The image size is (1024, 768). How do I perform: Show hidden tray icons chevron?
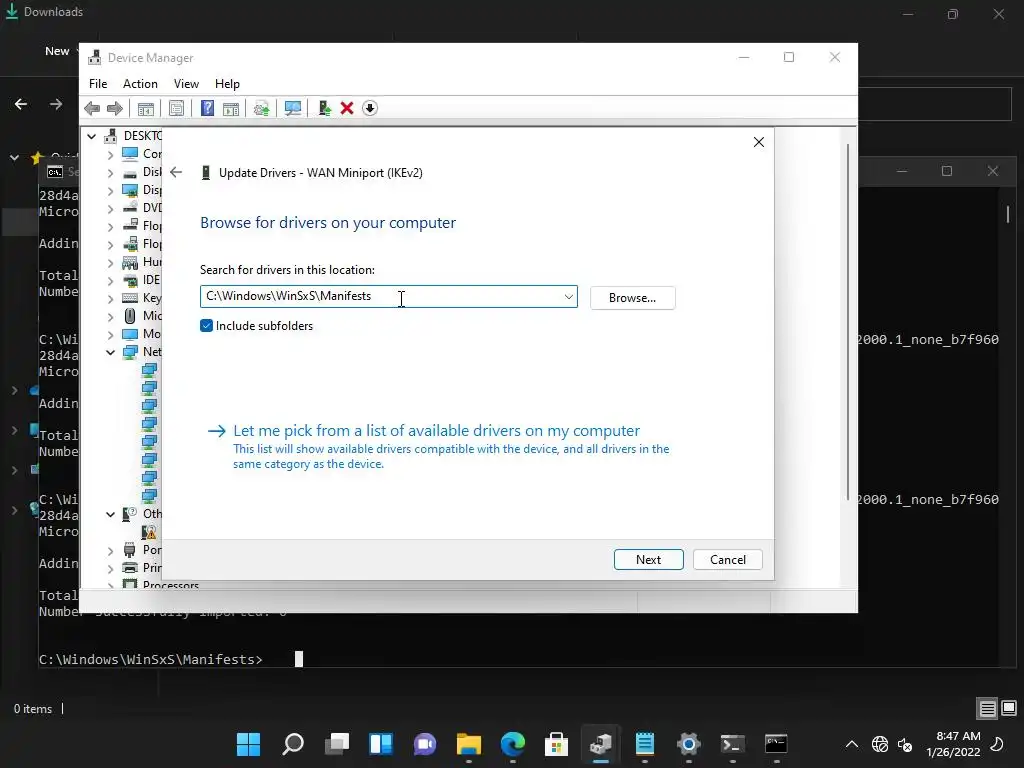(852, 744)
